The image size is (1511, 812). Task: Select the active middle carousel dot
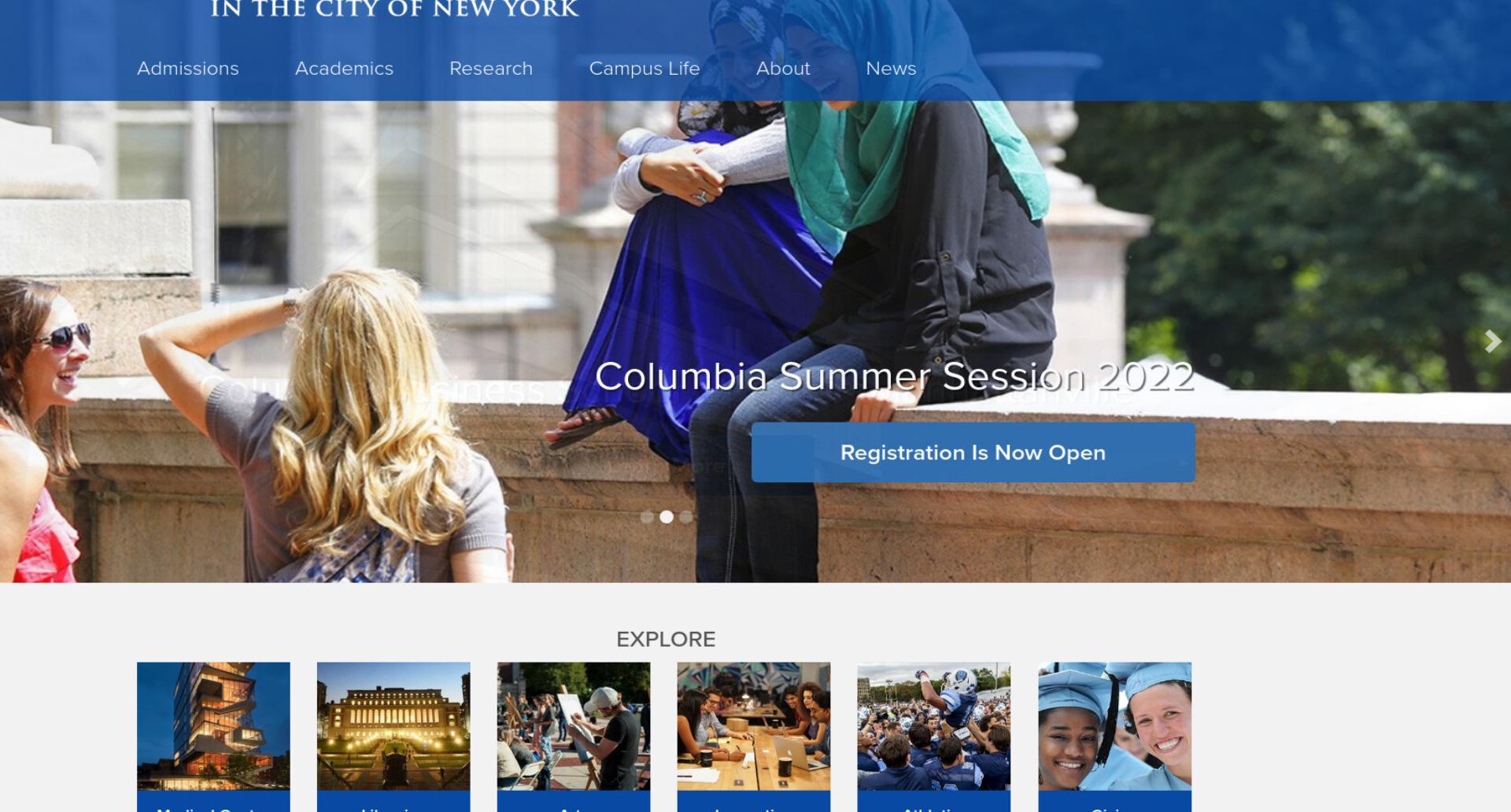pyautogui.click(x=667, y=517)
